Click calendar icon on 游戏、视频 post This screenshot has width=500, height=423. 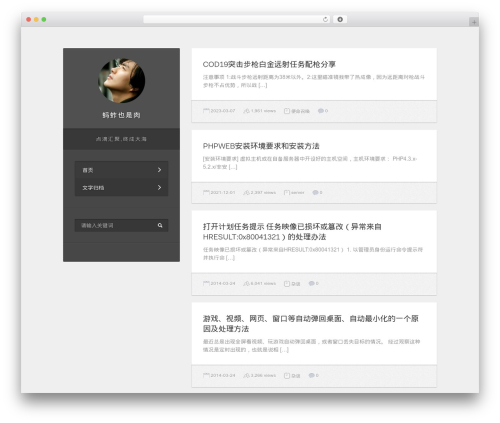[206, 375]
